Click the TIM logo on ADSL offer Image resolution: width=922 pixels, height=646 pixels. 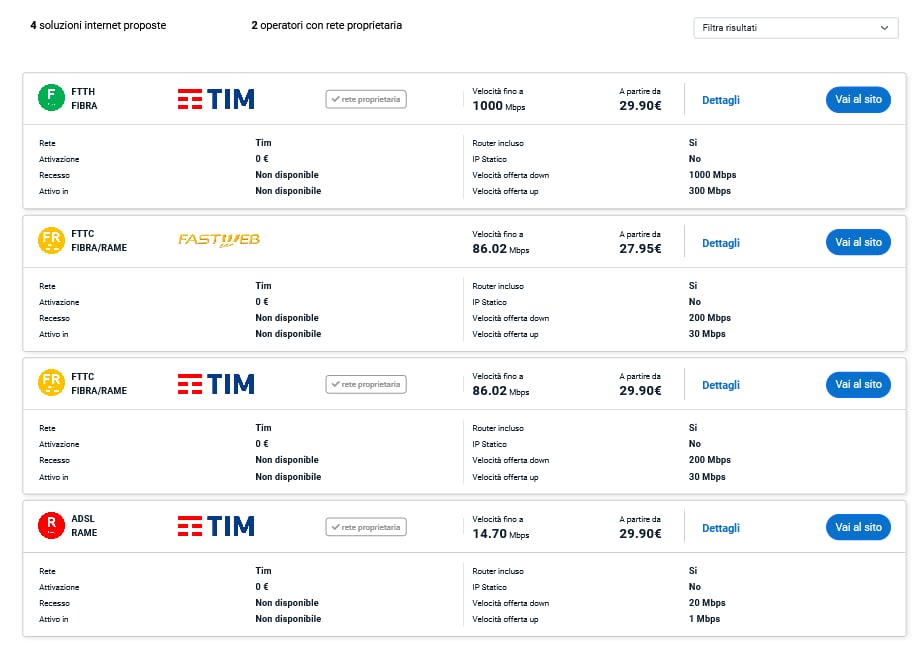point(216,526)
